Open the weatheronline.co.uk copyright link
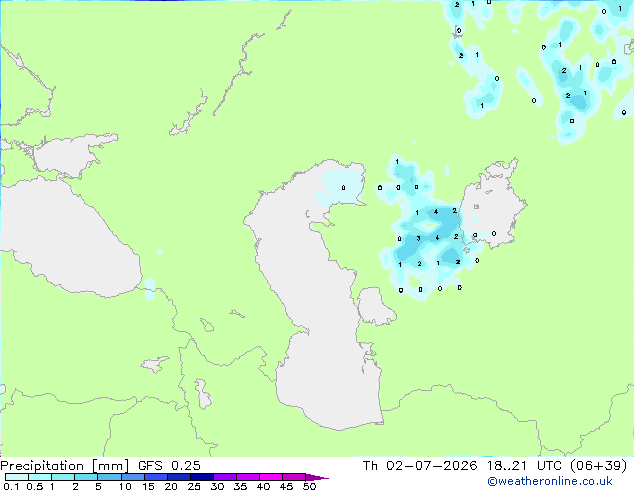 550,481
